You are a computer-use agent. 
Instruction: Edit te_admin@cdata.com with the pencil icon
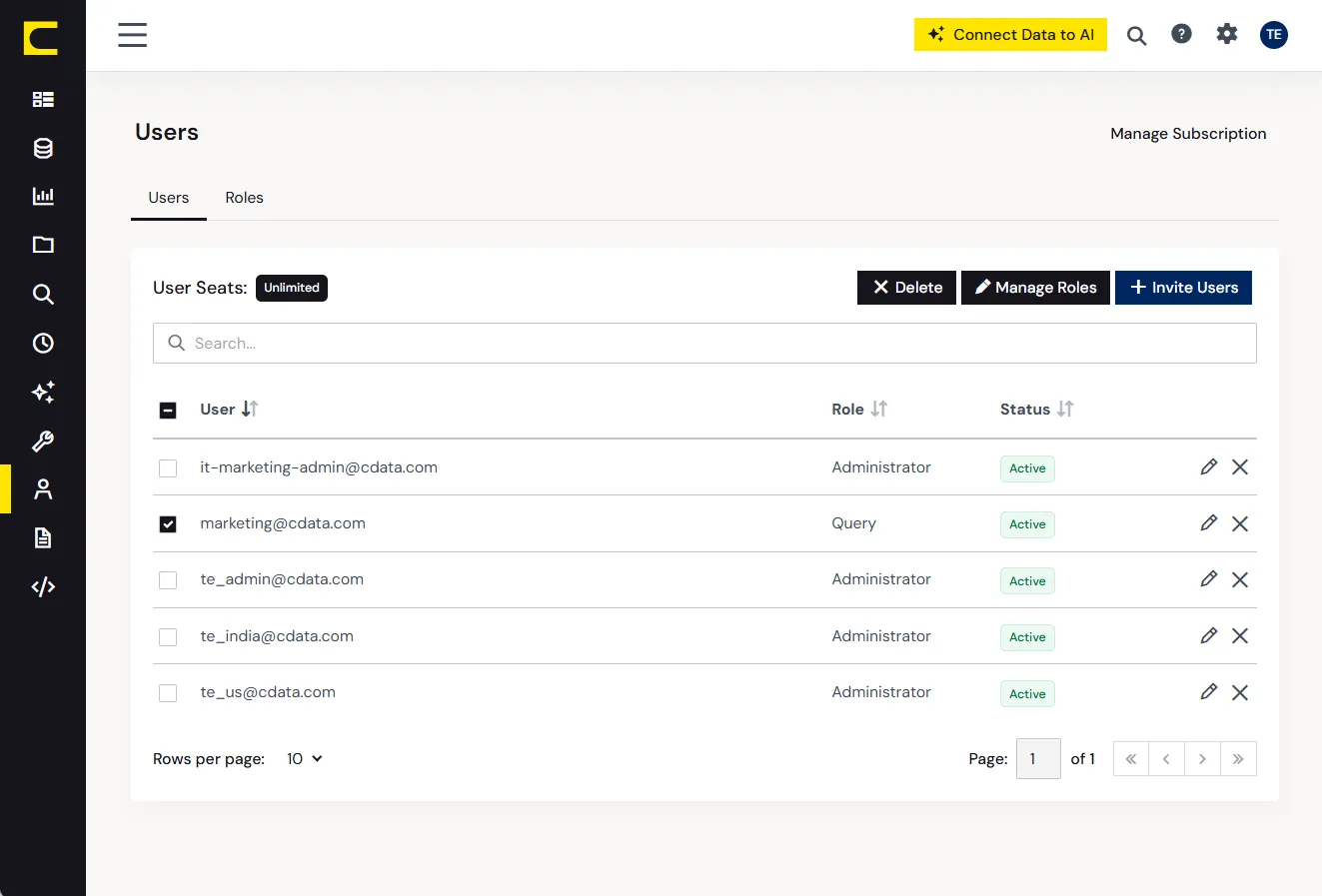pos(1208,578)
